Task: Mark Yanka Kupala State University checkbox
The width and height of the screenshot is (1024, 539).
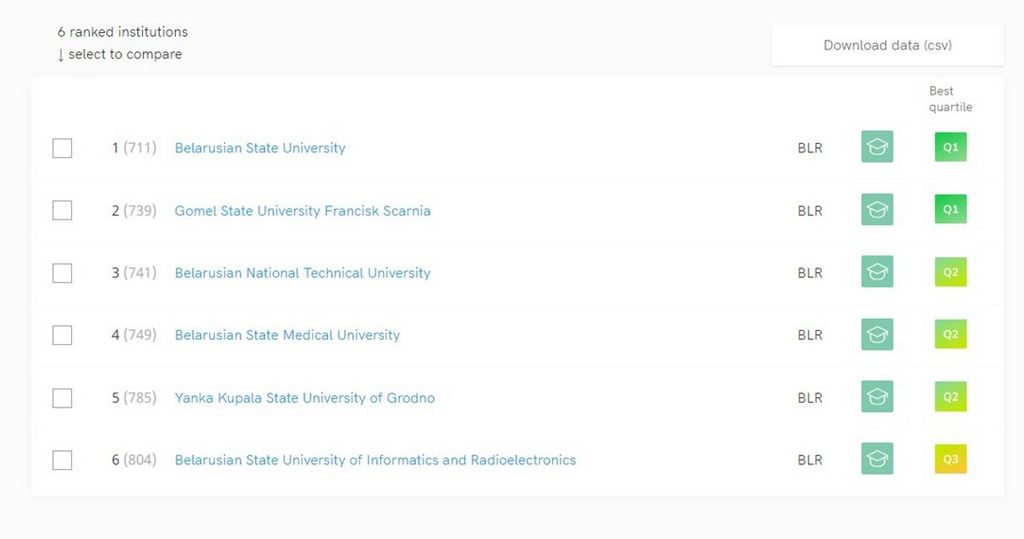Action: [x=62, y=398]
